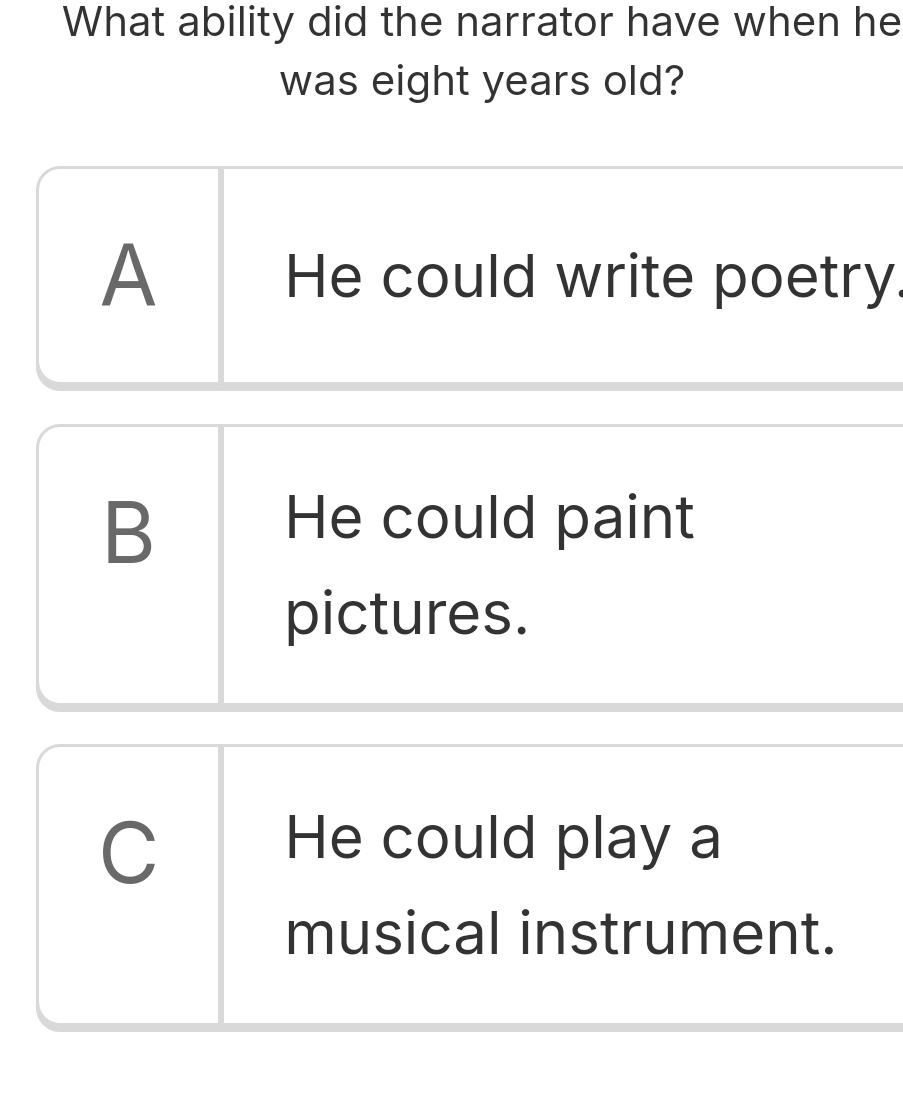Click the word "pictures." in option B
This screenshot has height=1102, width=903.
tap(406, 614)
